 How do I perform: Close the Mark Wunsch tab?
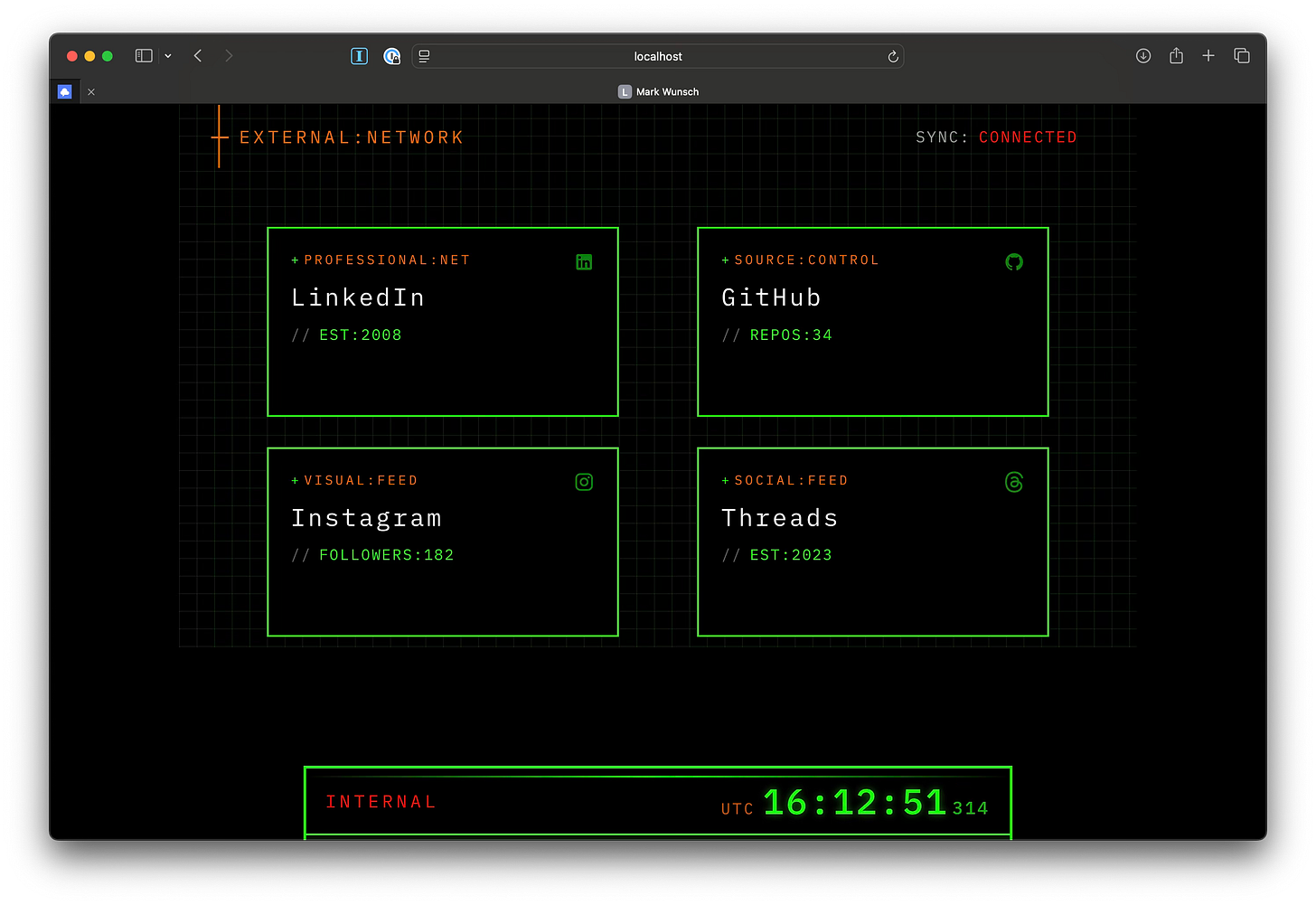pyautogui.click(x=91, y=92)
